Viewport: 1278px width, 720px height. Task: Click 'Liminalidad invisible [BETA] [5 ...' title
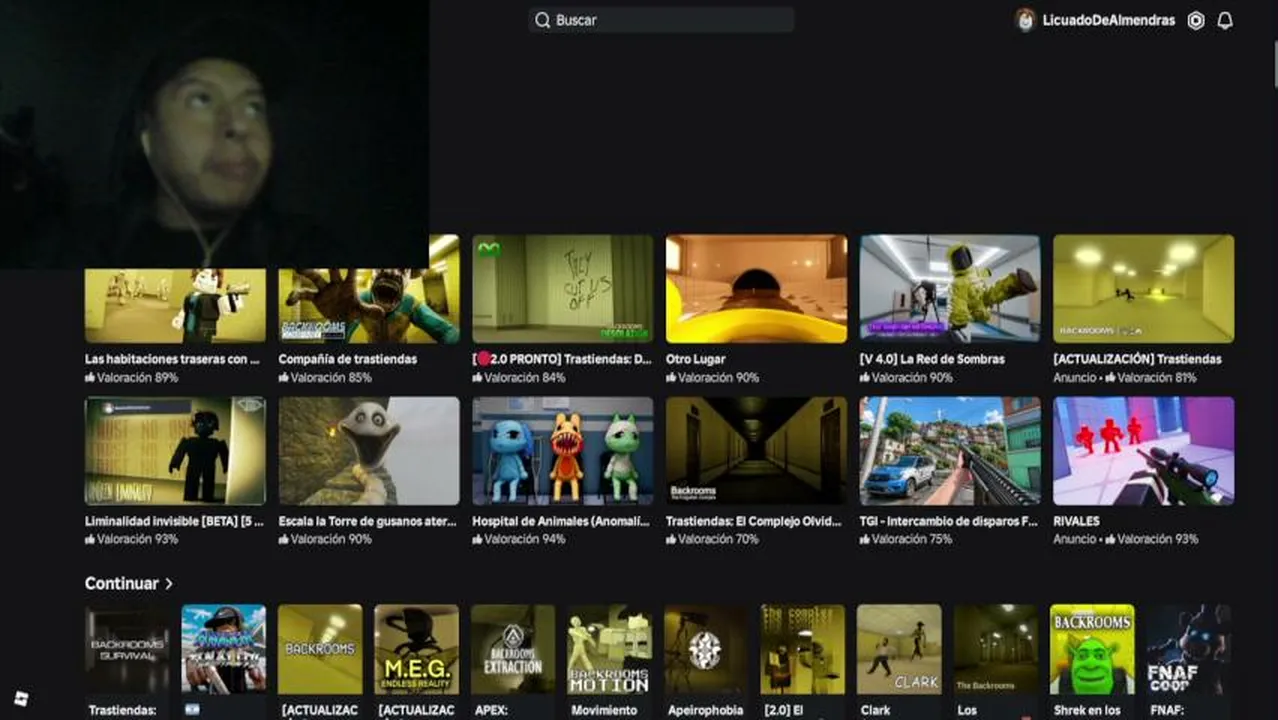click(x=174, y=521)
